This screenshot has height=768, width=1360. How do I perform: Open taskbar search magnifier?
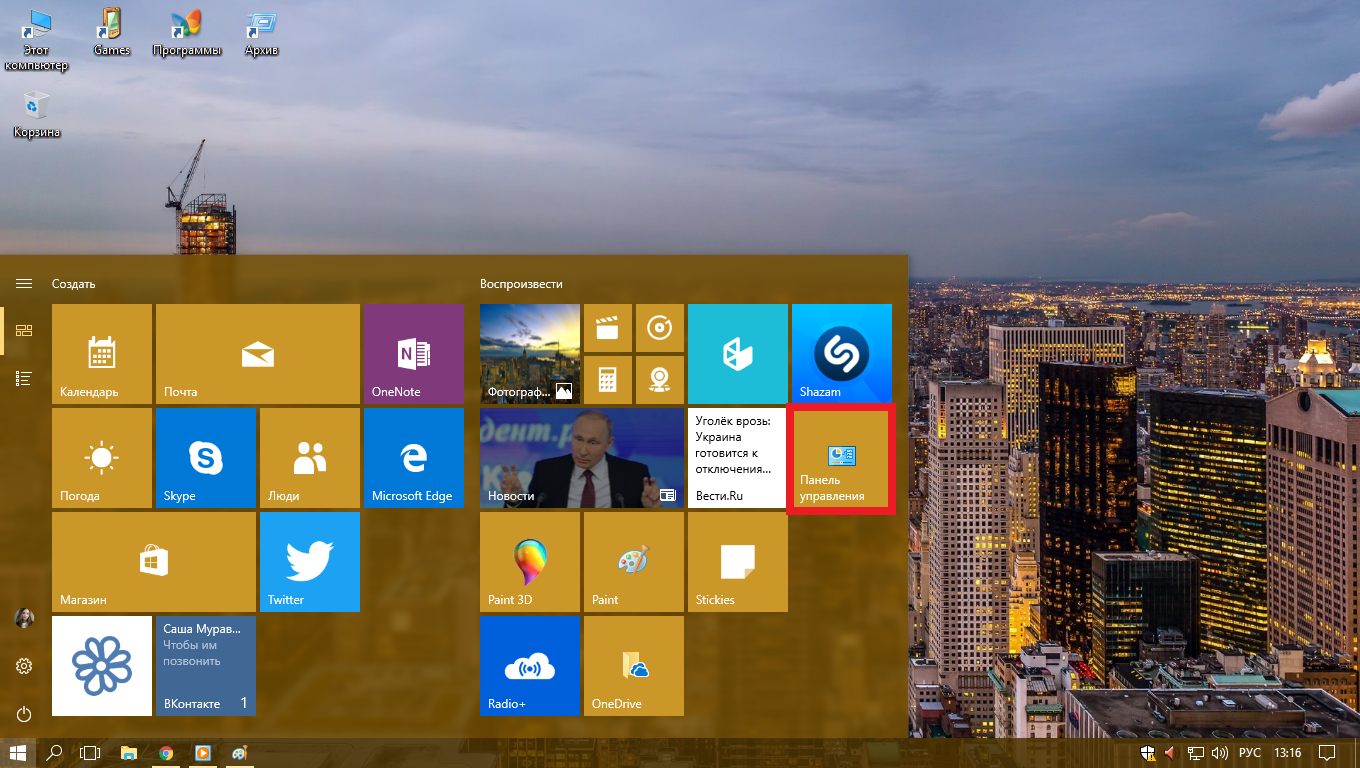coord(55,753)
